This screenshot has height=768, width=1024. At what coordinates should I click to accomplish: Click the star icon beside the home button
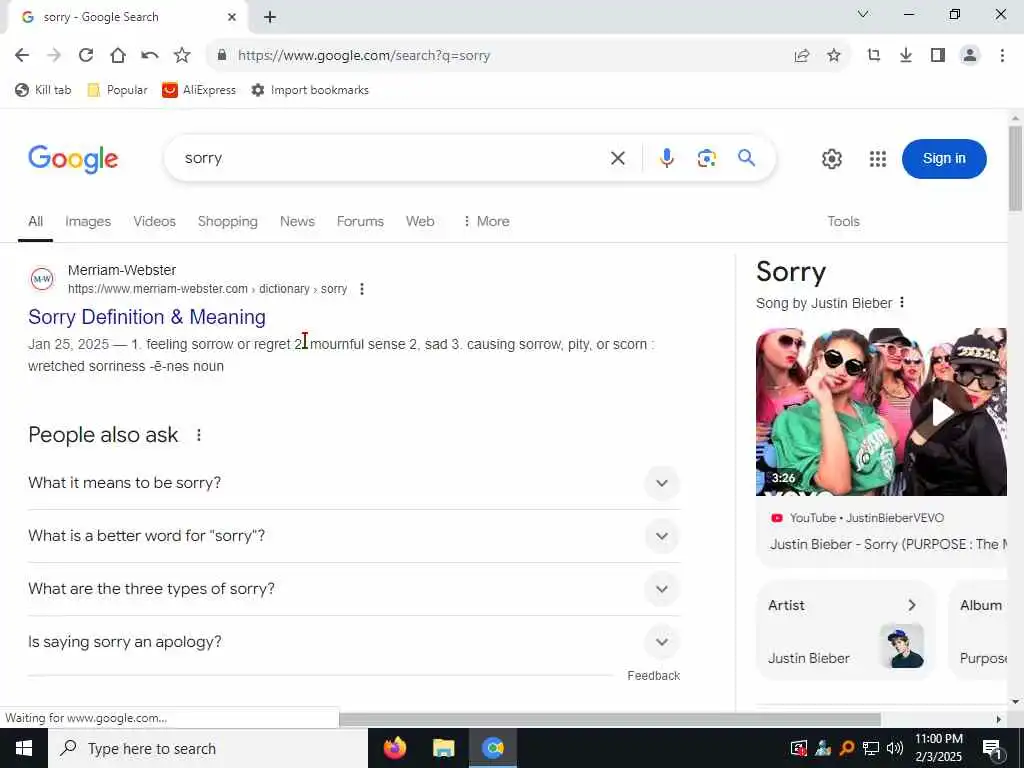[182, 56]
